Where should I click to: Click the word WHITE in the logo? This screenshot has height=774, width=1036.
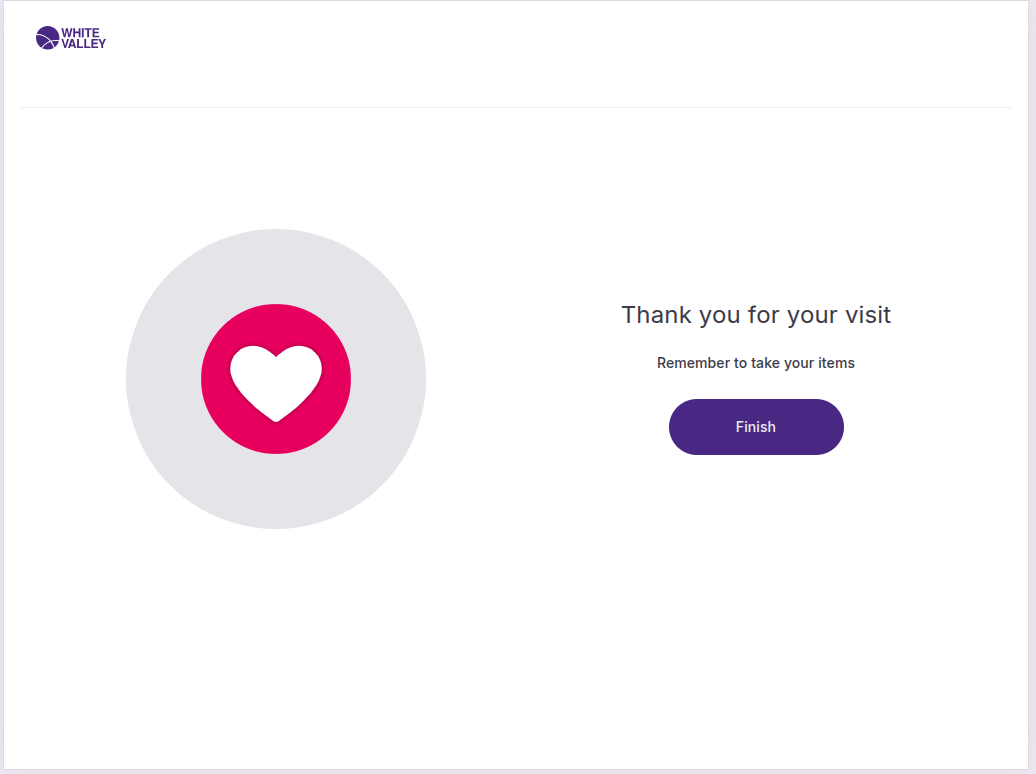80,33
